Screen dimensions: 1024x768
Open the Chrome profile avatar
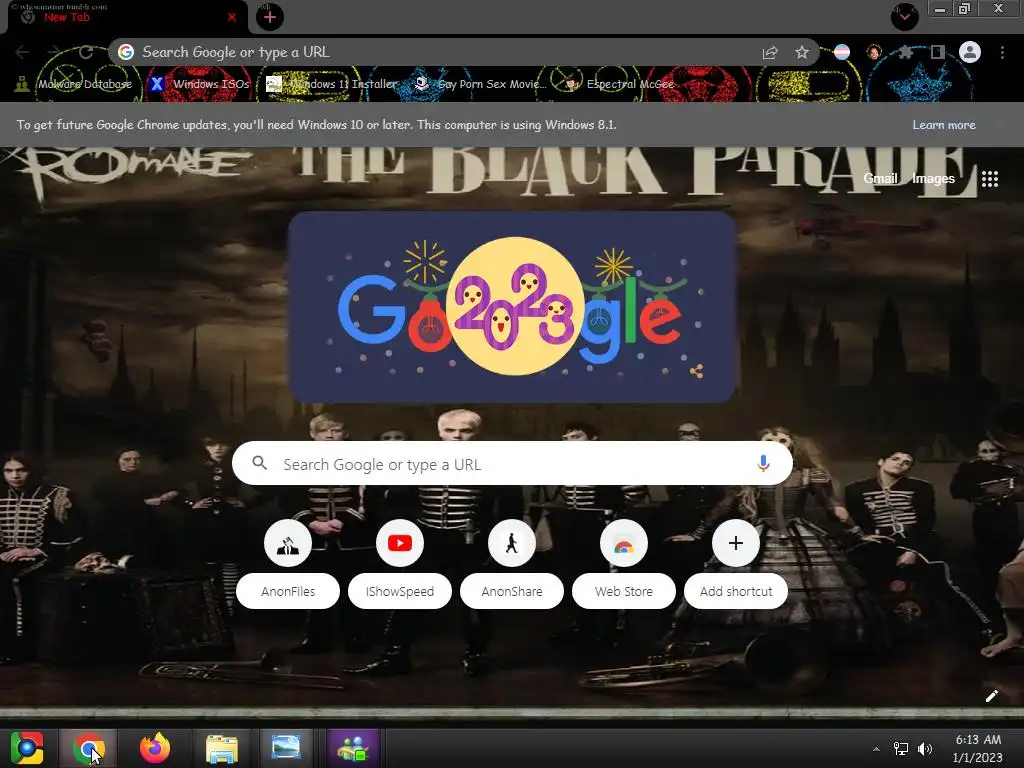point(970,52)
